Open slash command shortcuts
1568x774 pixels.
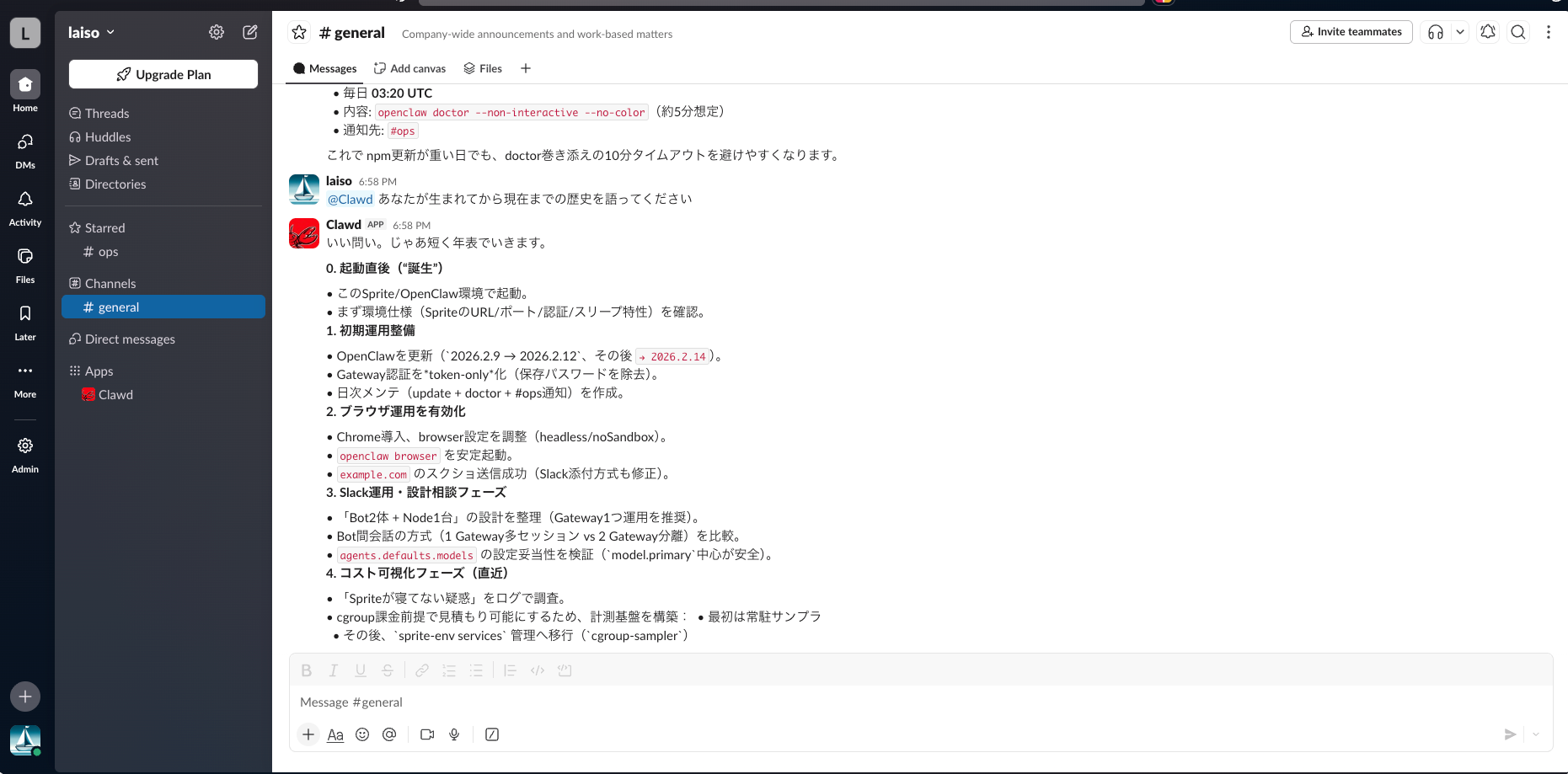click(x=492, y=734)
